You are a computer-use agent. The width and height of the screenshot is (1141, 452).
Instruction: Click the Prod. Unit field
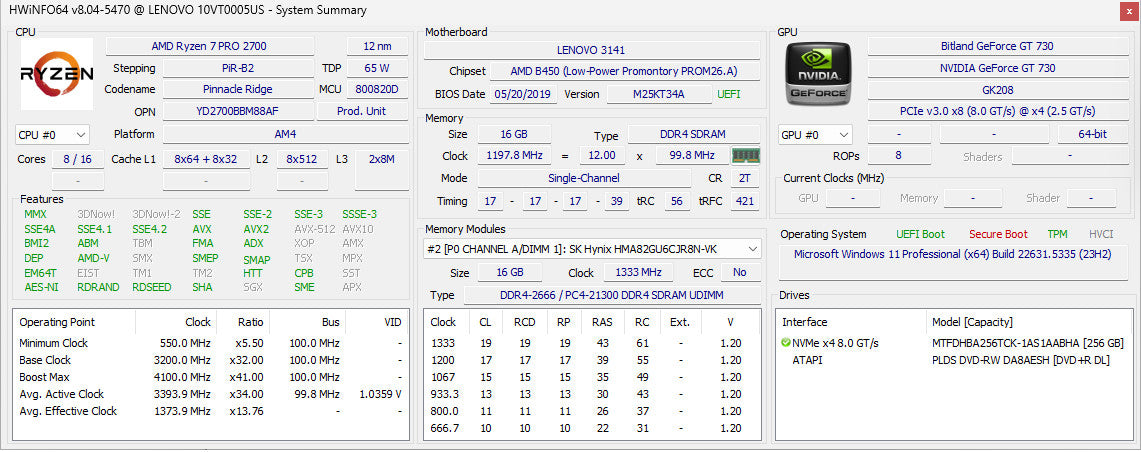(x=362, y=111)
